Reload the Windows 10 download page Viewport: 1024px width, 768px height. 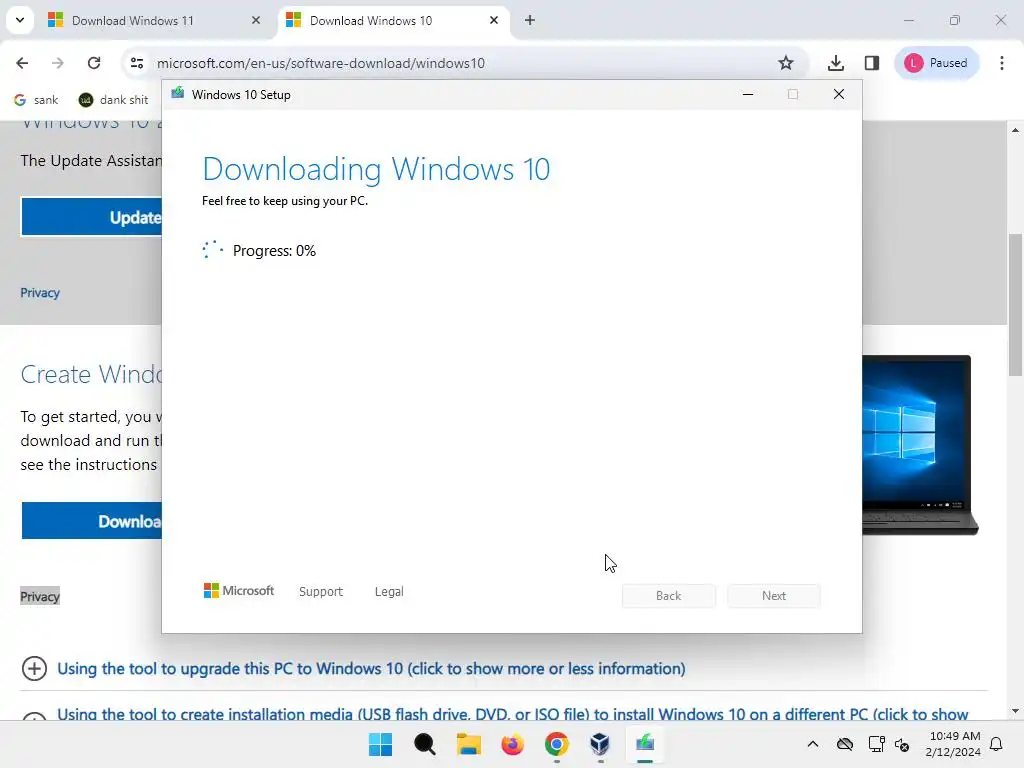pos(94,63)
